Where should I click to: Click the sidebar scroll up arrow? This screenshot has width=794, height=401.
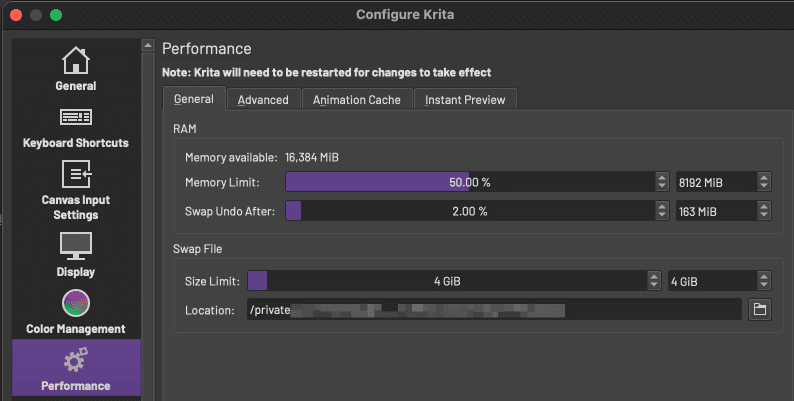148,46
